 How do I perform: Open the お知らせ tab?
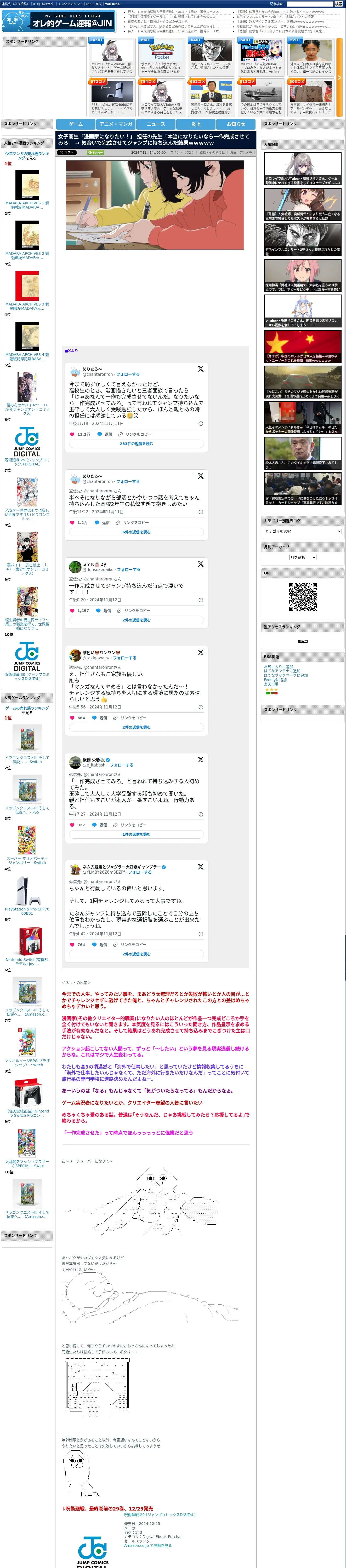click(x=236, y=124)
